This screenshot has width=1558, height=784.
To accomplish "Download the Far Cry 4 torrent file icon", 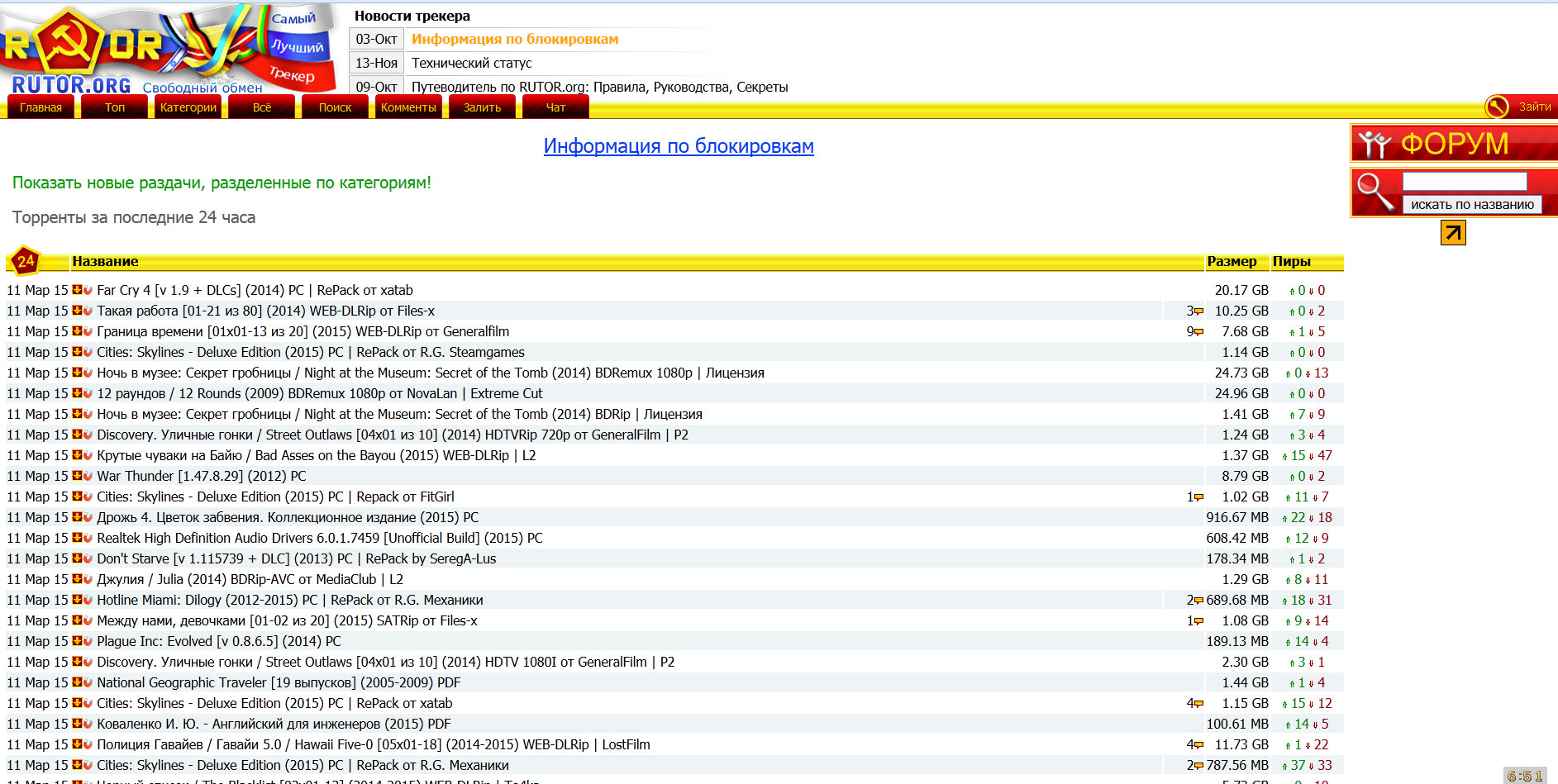I will pos(77,289).
